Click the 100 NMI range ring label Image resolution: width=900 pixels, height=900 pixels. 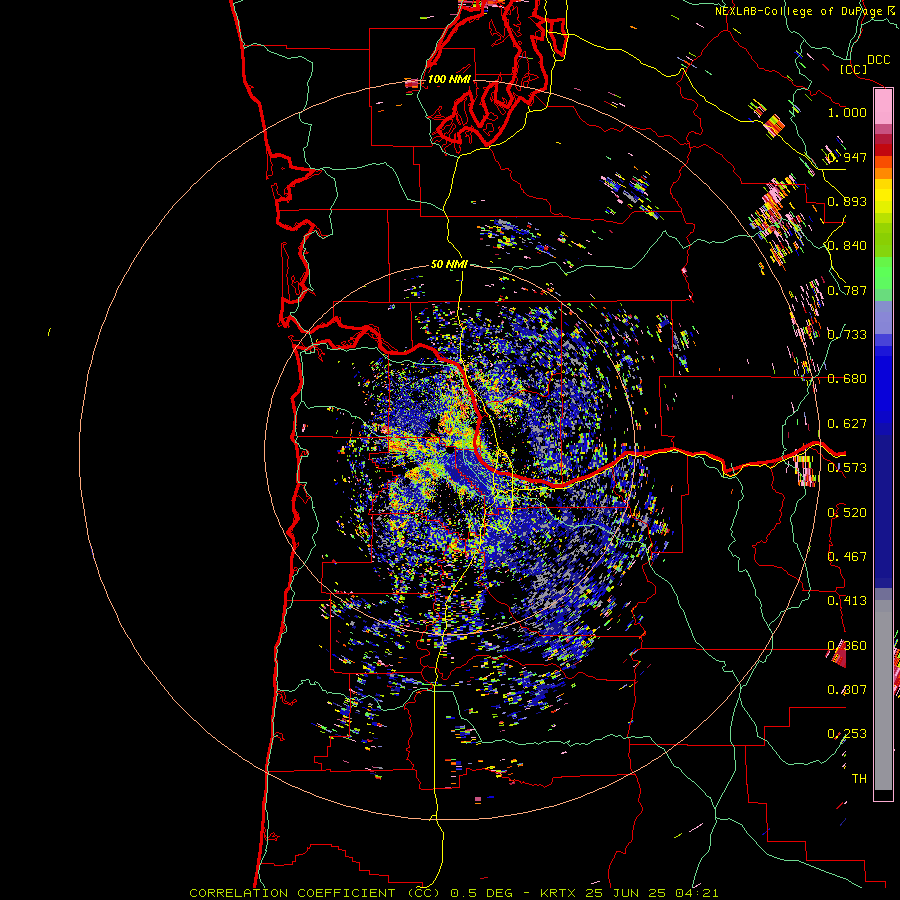point(449,79)
